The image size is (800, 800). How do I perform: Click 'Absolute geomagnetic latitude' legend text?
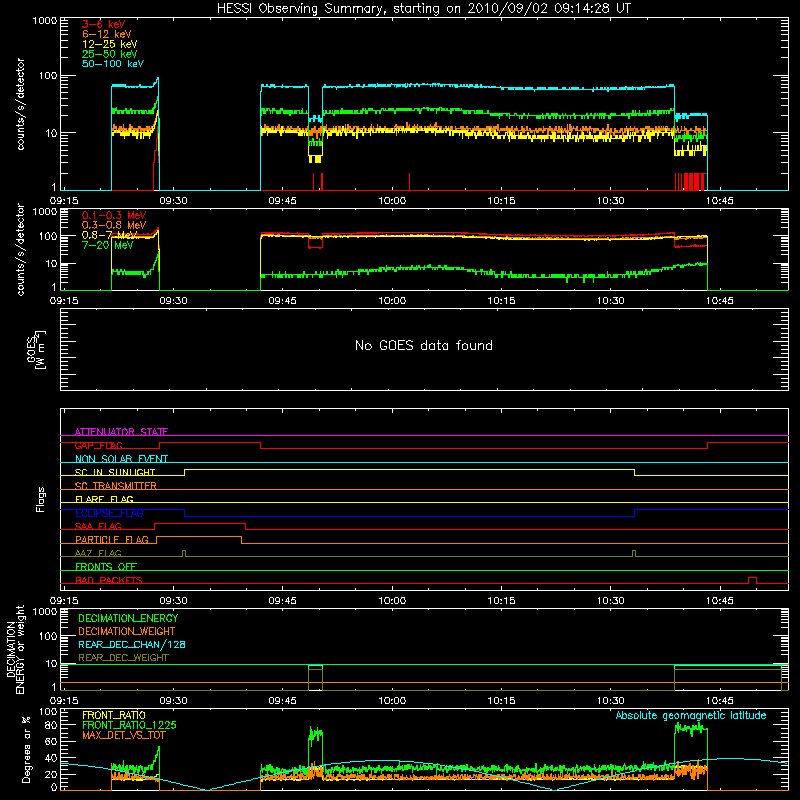pos(691,715)
